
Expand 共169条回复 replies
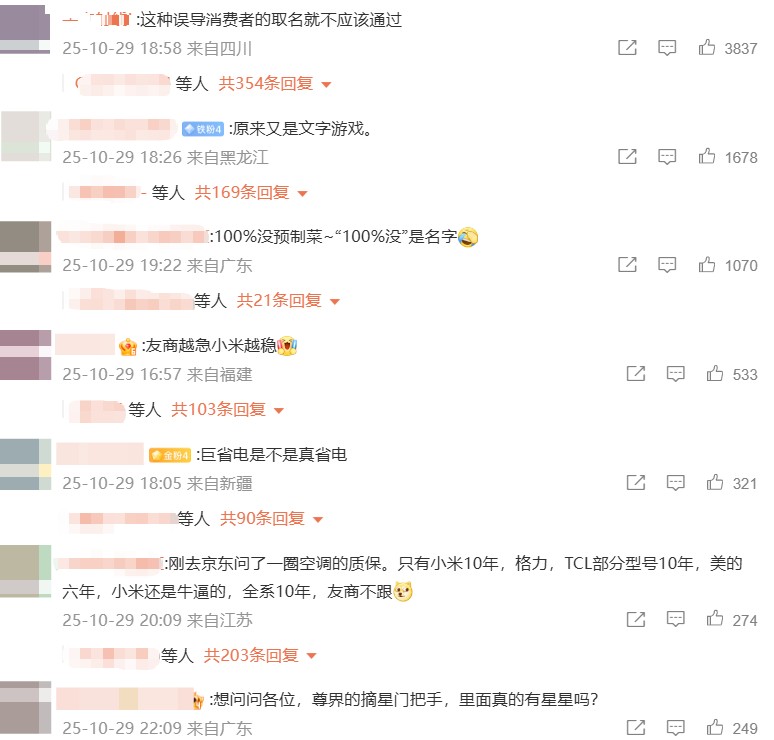[251, 192]
